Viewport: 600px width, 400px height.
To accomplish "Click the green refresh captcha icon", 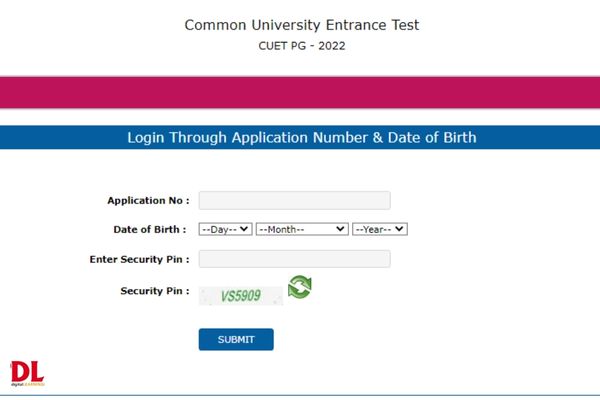I will click(300, 287).
